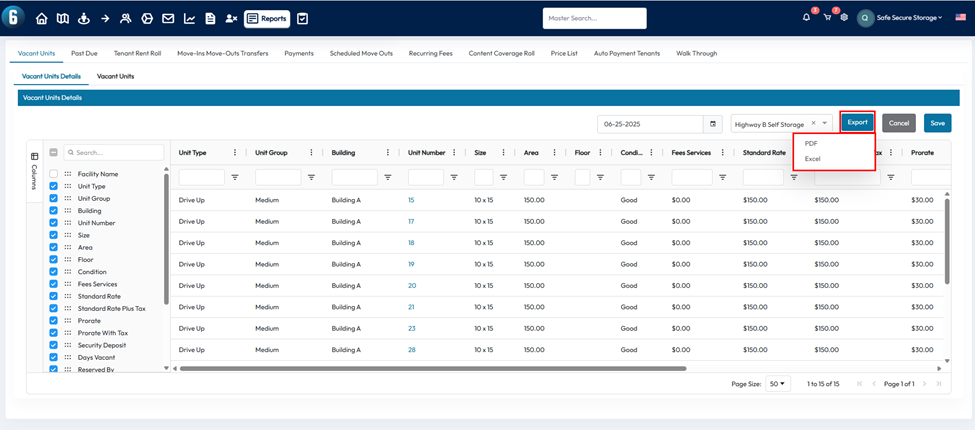This screenshot has height=430, width=975.
Task: Open the settings gear icon in header
Action: pyautogui.click(x=844, y=18)
